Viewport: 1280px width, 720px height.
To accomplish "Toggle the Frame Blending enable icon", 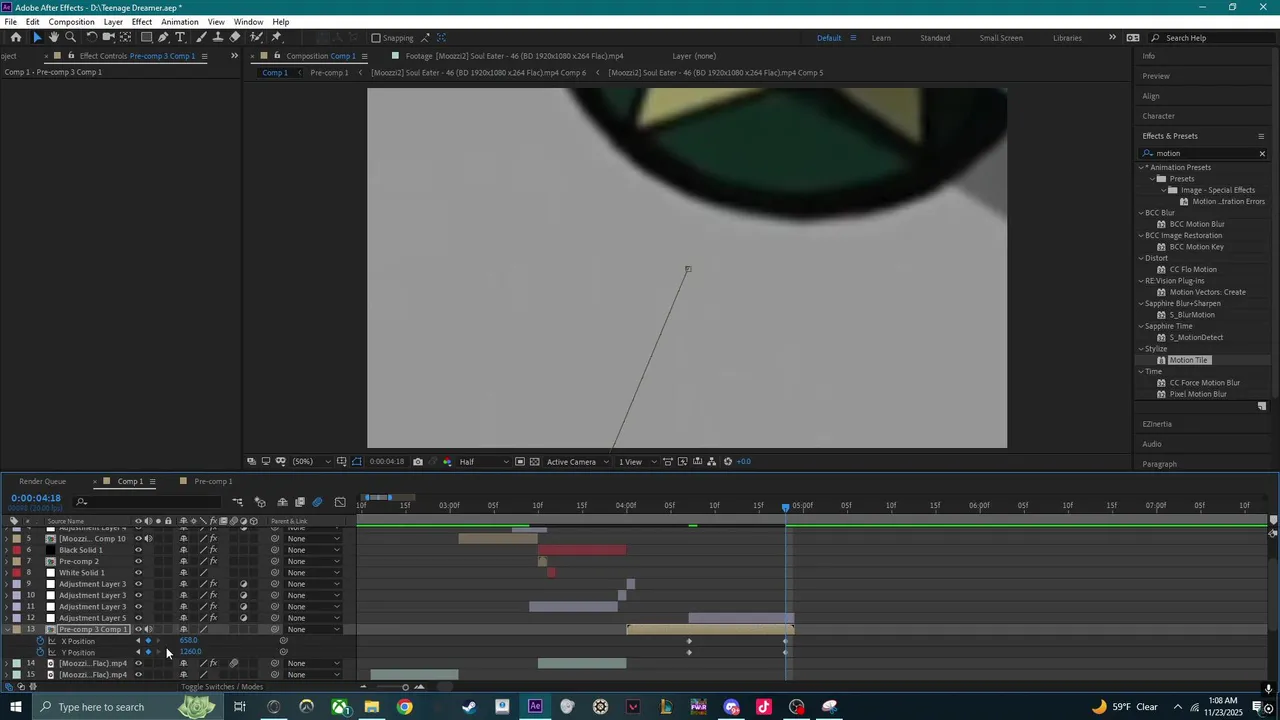I will tap(300, 502).
